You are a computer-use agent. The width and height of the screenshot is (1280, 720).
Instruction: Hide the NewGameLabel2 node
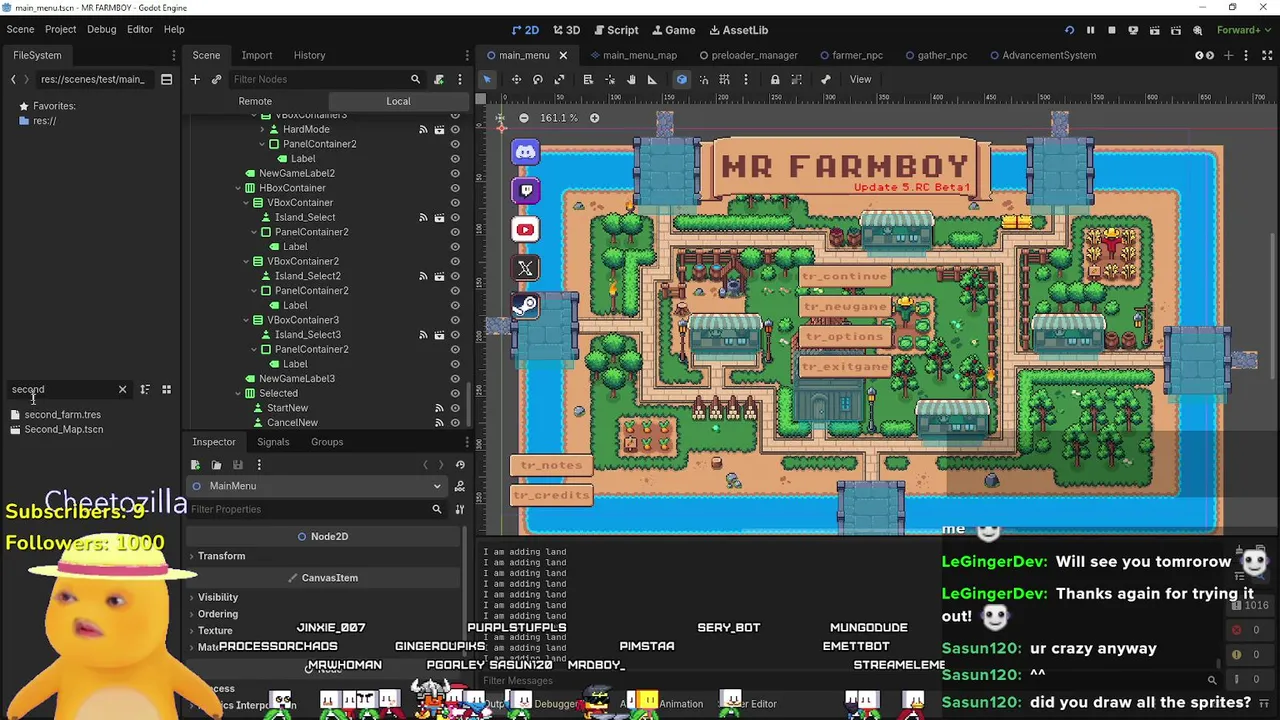tap(455, 173)
